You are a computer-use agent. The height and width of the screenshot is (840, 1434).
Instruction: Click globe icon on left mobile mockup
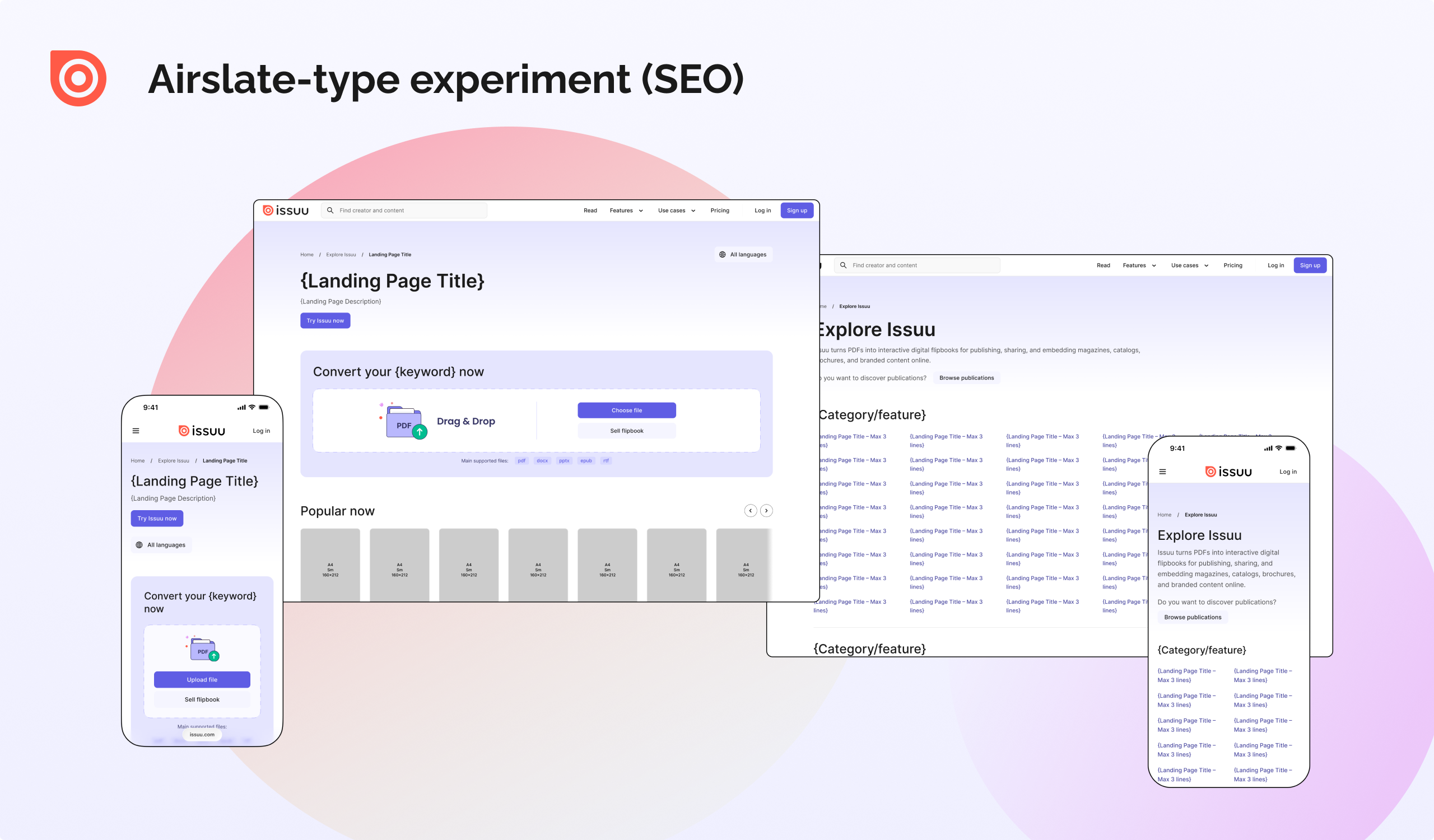tap(139, 545)
